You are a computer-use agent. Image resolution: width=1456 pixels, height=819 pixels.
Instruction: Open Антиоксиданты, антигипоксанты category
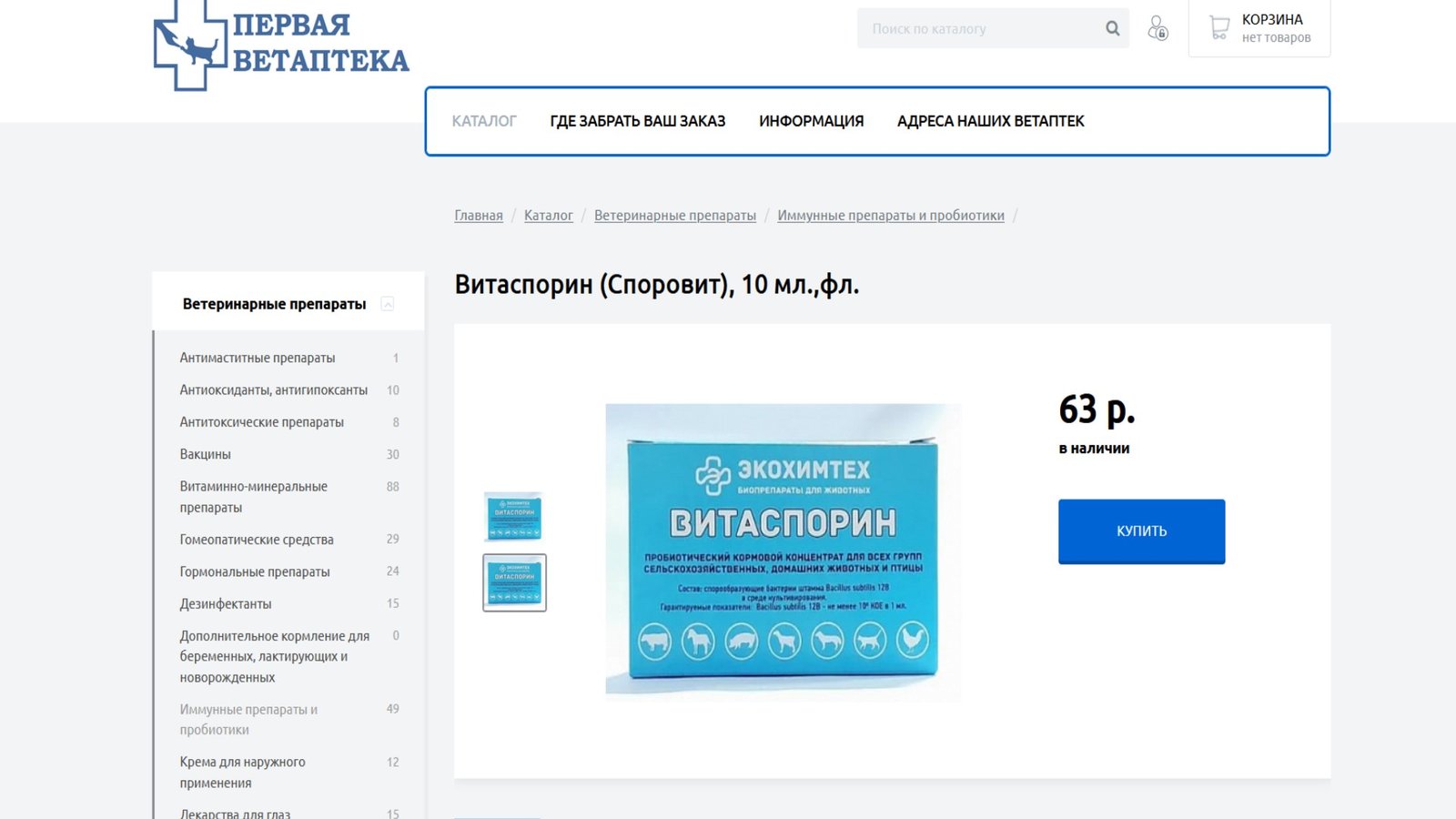274,389
